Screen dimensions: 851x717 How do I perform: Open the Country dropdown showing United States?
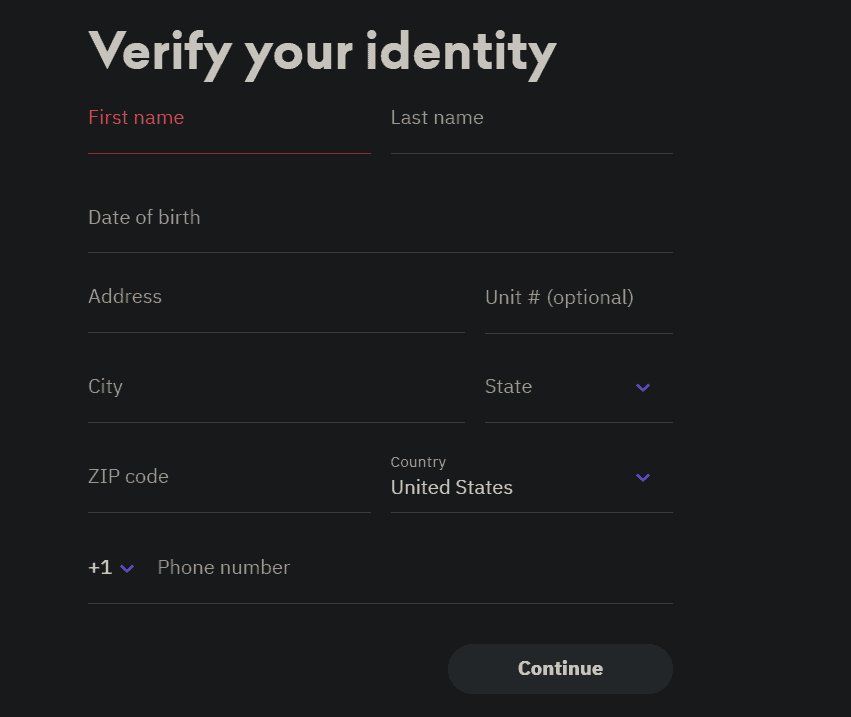pyautogui.click(x=452, y=488)
